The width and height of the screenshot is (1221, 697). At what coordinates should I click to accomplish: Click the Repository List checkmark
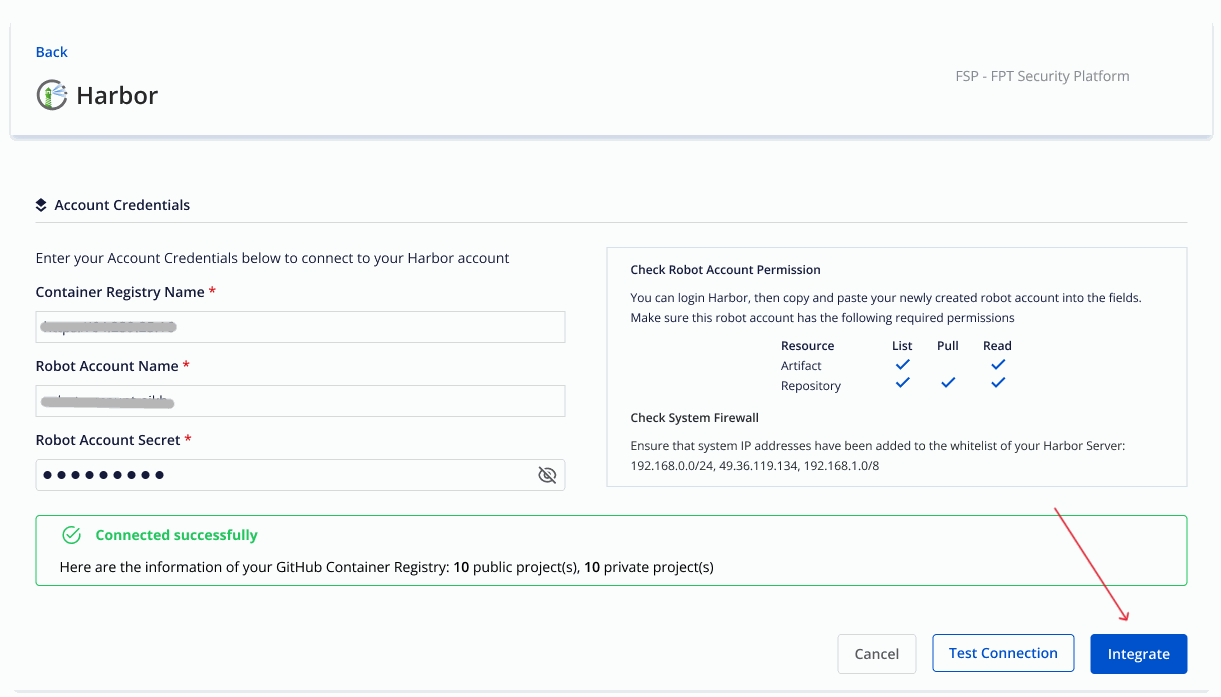pos(903,383)
